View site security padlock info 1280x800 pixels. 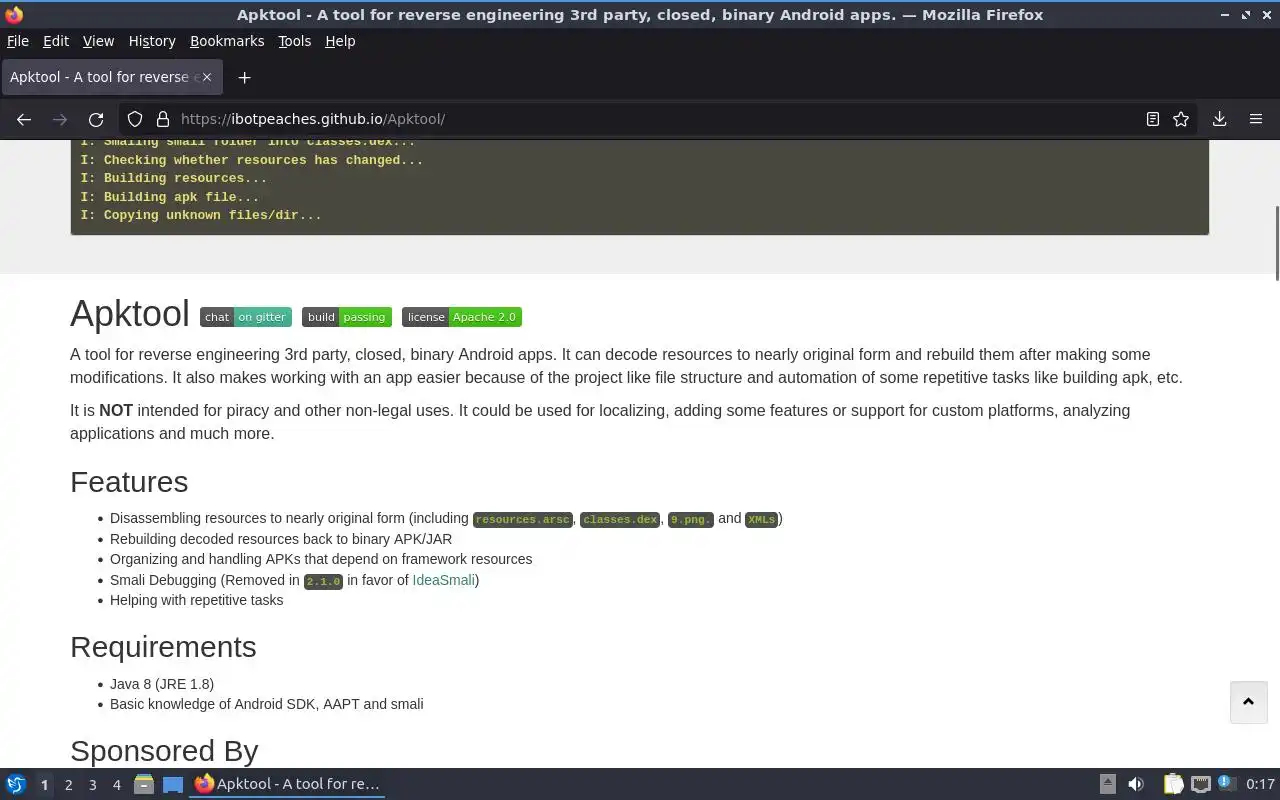pos(163,119)
